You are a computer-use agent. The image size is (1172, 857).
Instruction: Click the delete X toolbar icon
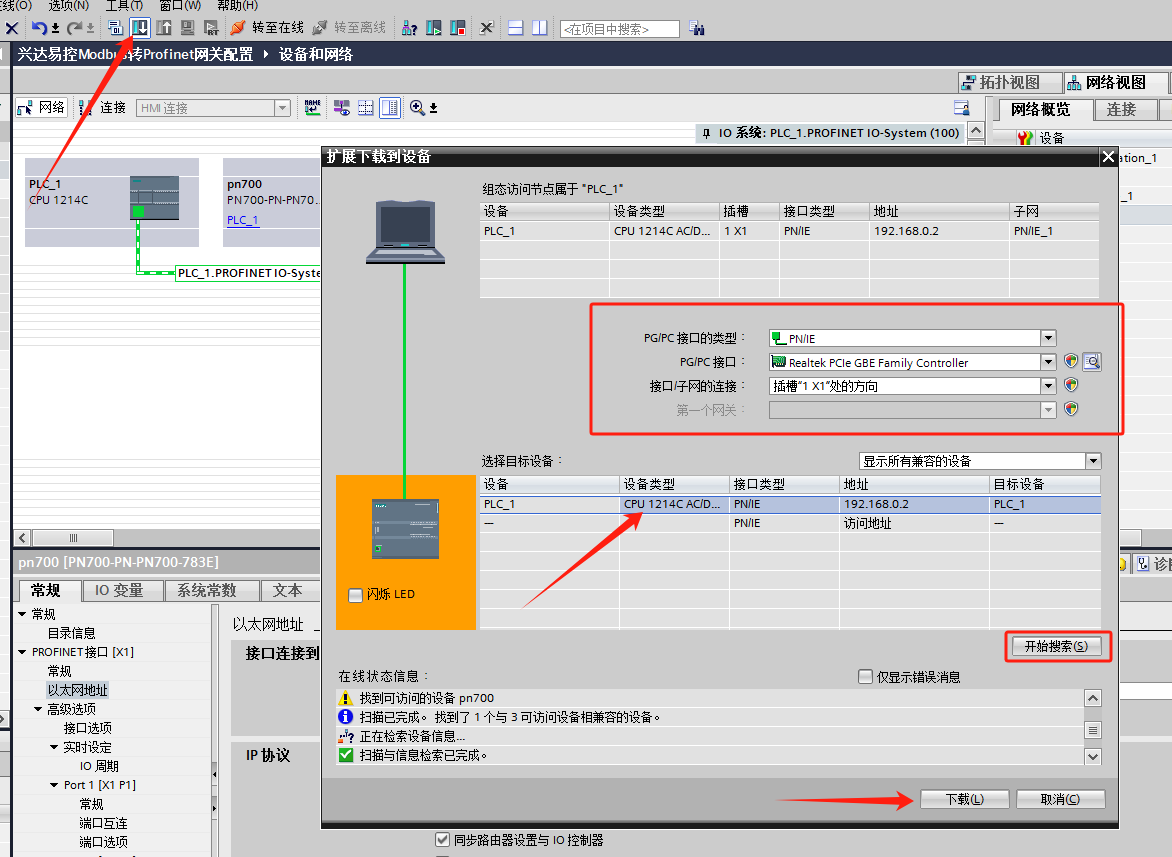(x=12, y=28)
